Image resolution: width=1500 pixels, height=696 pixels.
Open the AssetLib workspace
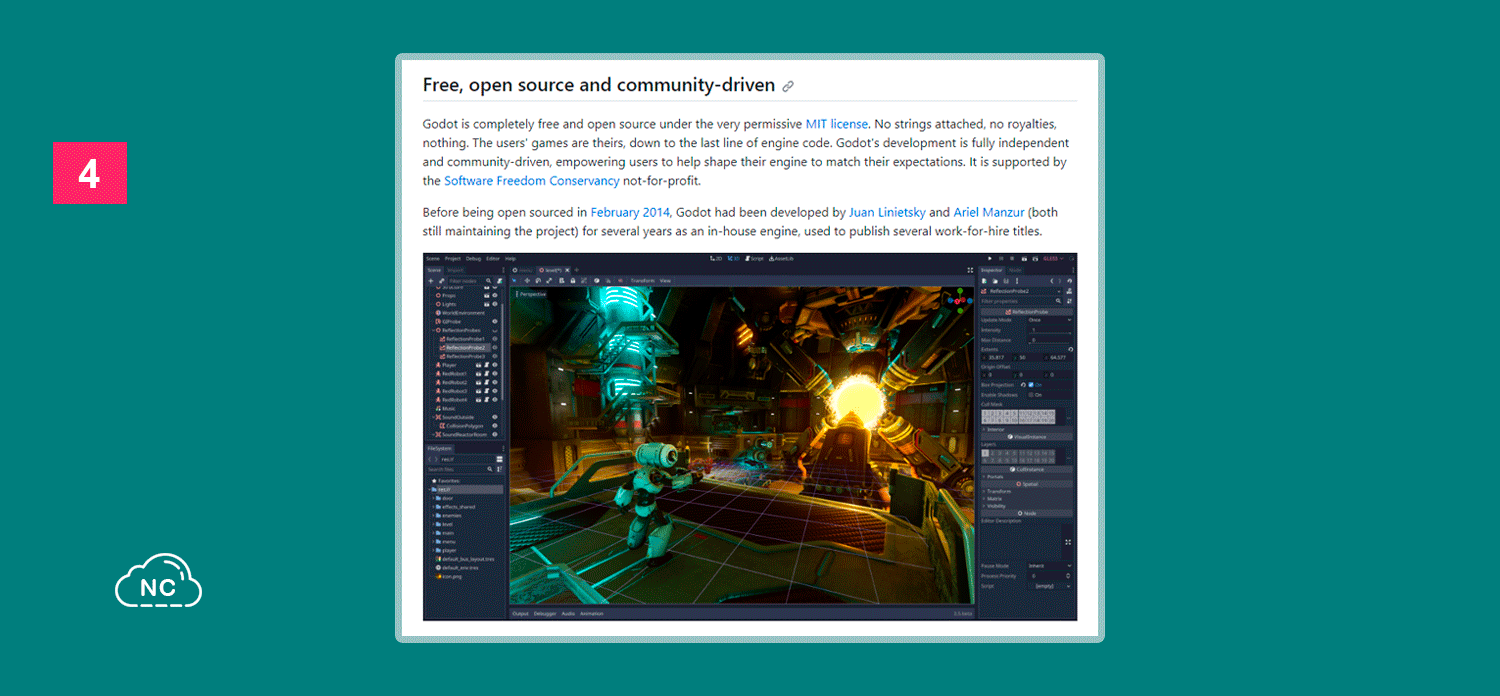click(x=781, y=258)
